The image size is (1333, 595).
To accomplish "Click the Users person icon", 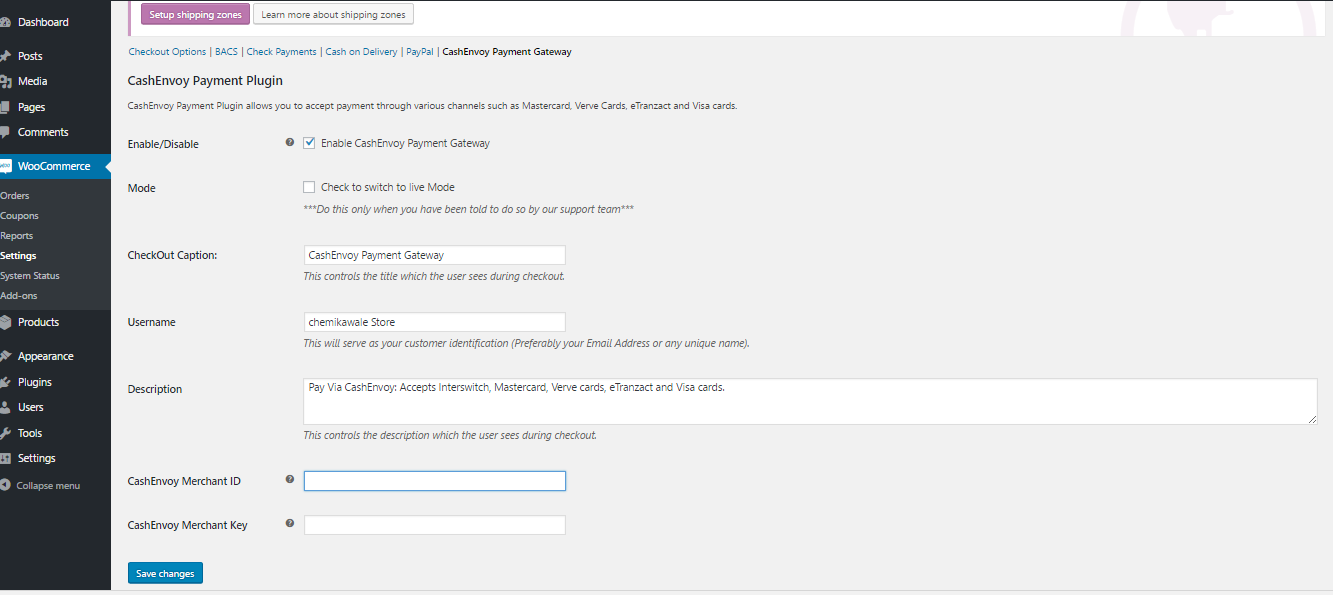I will tap(5, 407).
